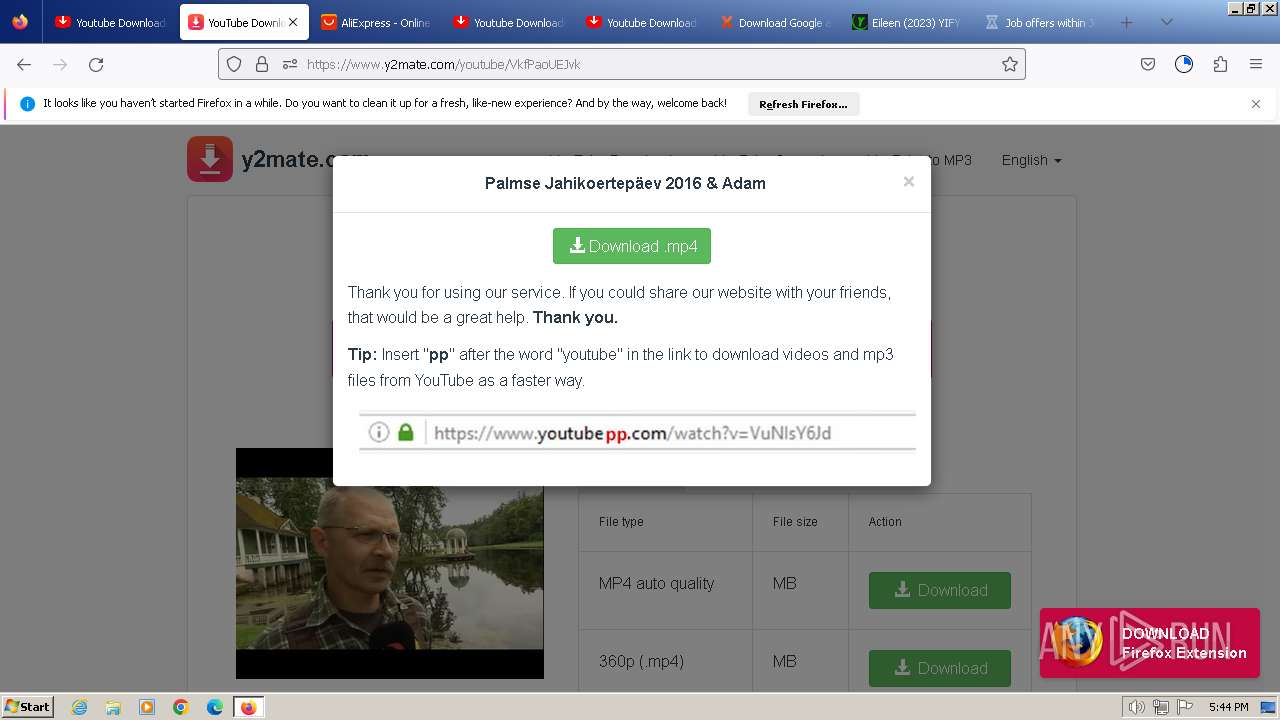The height and width of the screenshot is (720, 1280).
Task: Download the 360p (.mp4) file
Action: click(x=940, y=668)
